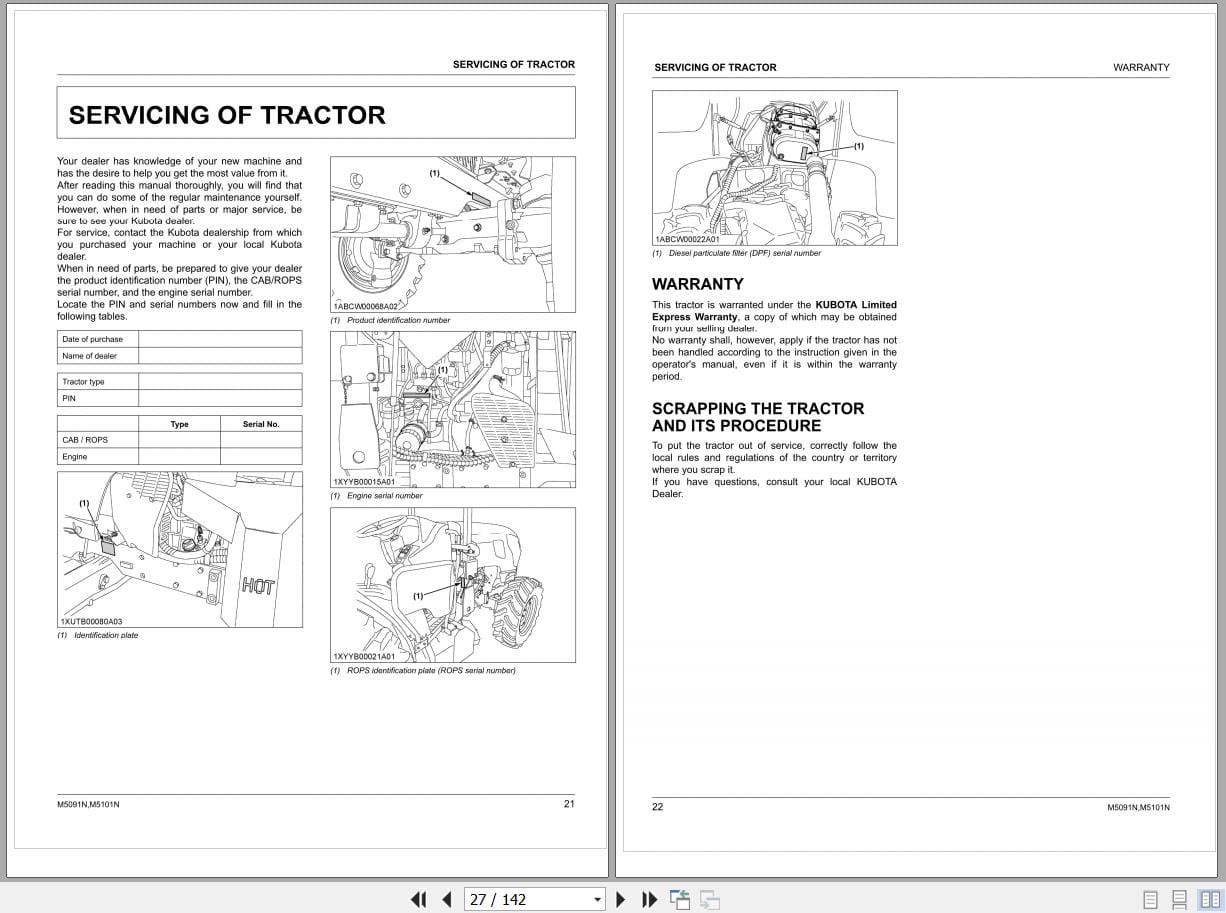This screenshot has height=913, width=1226.
Task: Click the ROPS identification plate figure
Action: tap(453, 583)
